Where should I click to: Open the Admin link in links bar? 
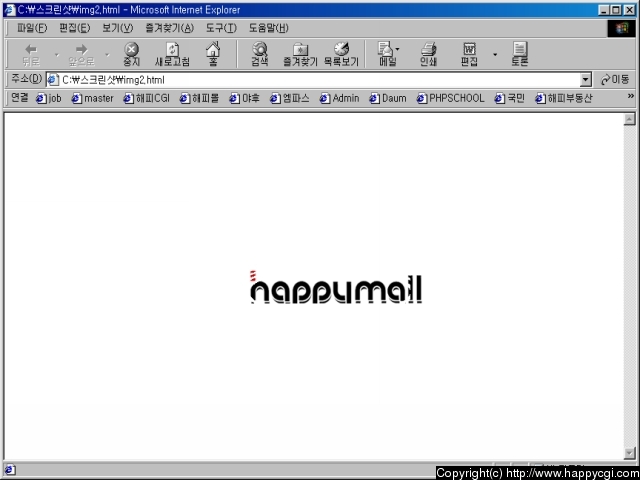pos(339,98)
